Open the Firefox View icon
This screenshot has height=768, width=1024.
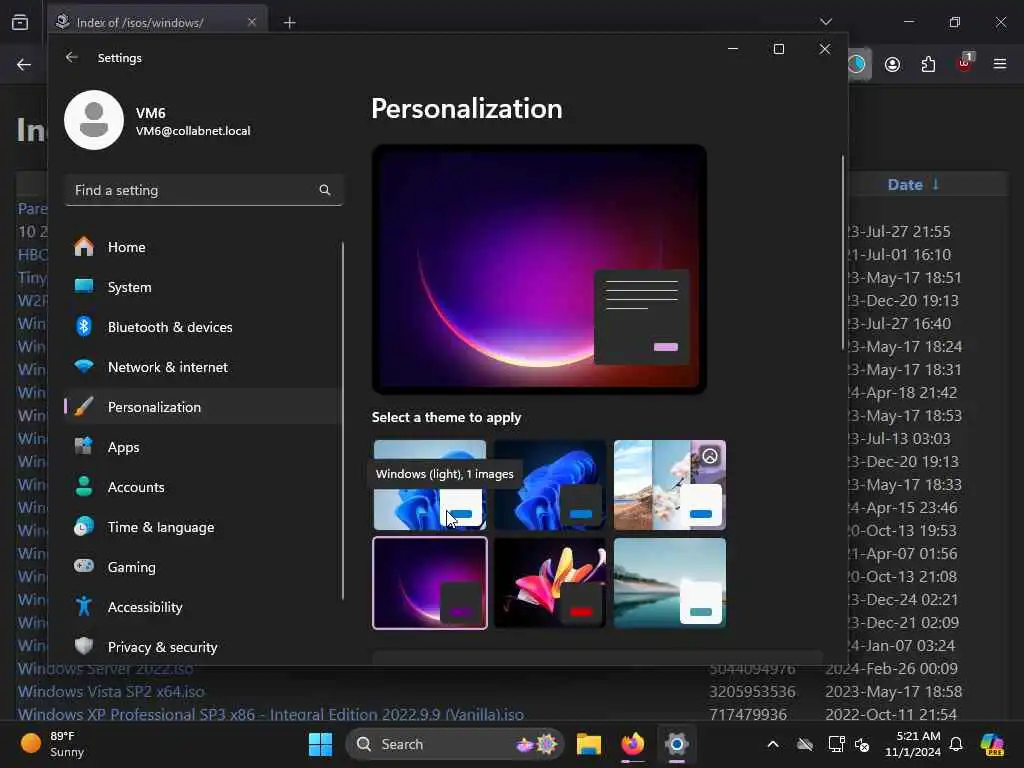(x=20, y=22)
